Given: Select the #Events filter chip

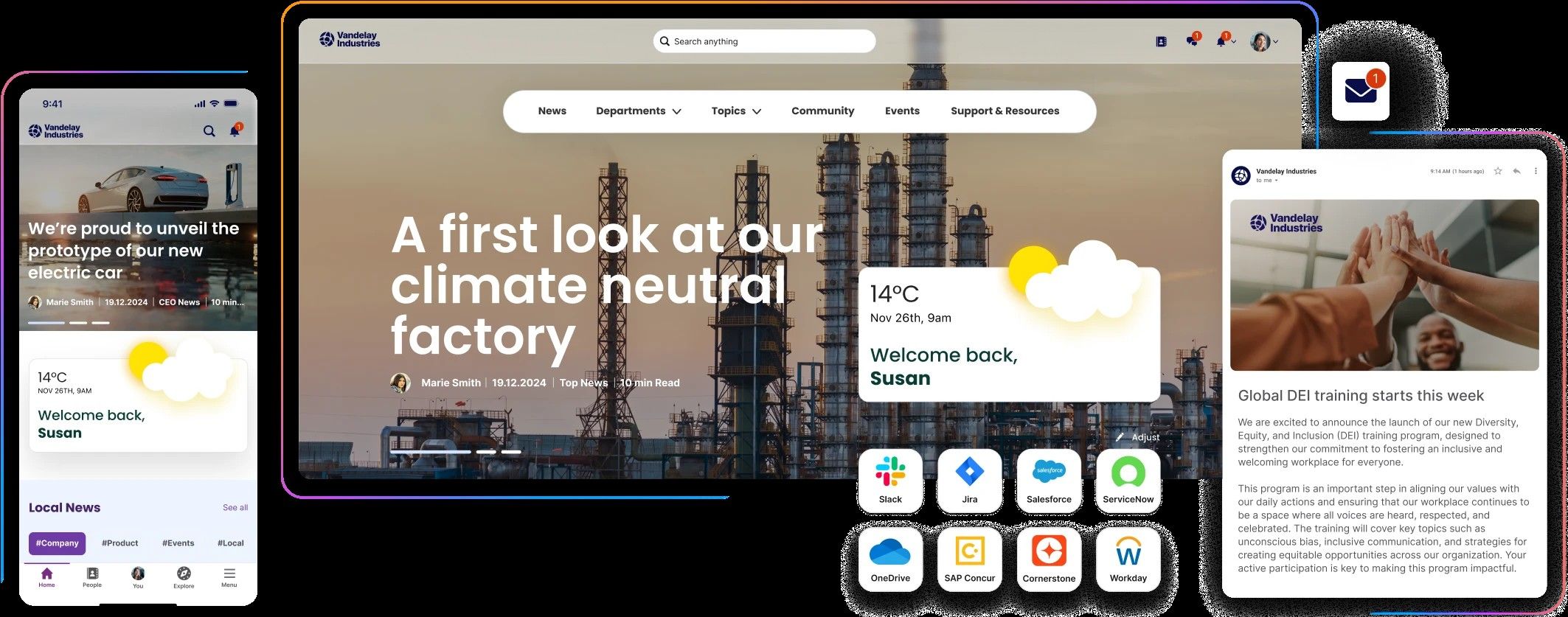Looking at the screenshot, I should tap(178, 543).
